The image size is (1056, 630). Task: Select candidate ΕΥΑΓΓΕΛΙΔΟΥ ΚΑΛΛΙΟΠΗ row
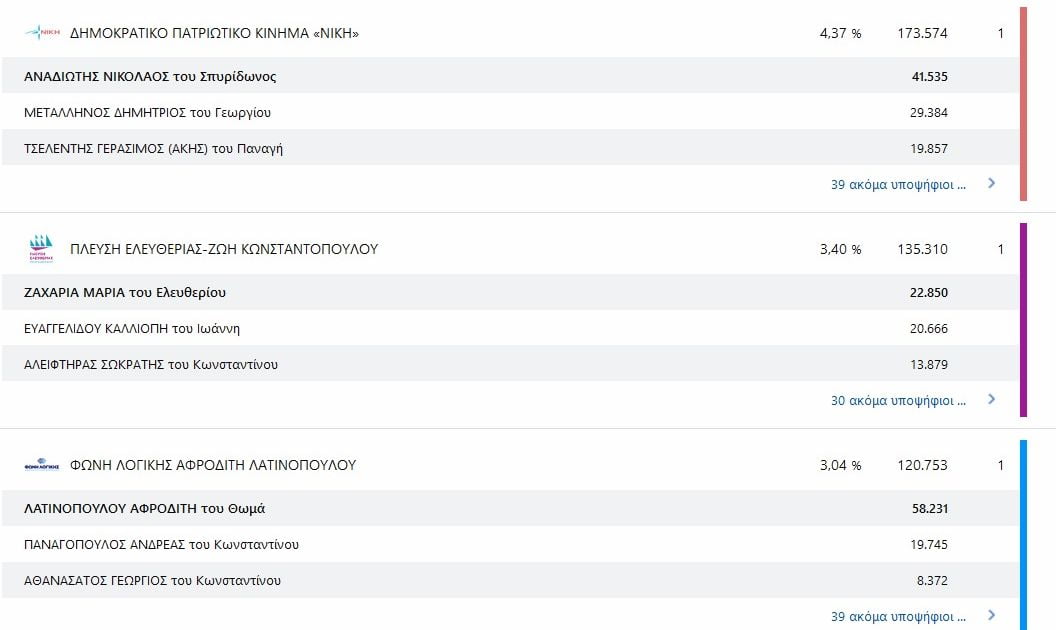510,328
